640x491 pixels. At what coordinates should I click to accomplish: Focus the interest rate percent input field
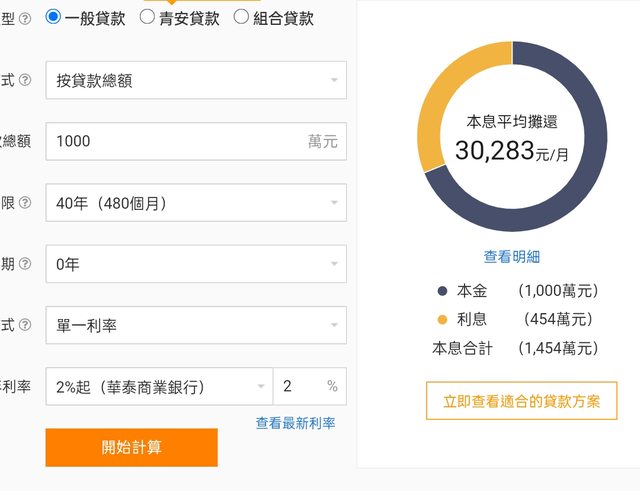300,387
